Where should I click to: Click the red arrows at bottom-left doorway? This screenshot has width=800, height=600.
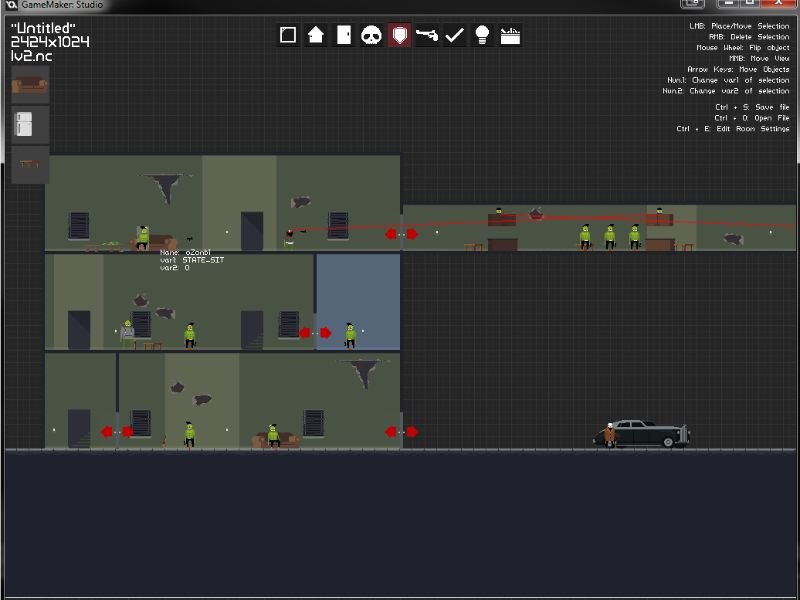coord(117,432)
